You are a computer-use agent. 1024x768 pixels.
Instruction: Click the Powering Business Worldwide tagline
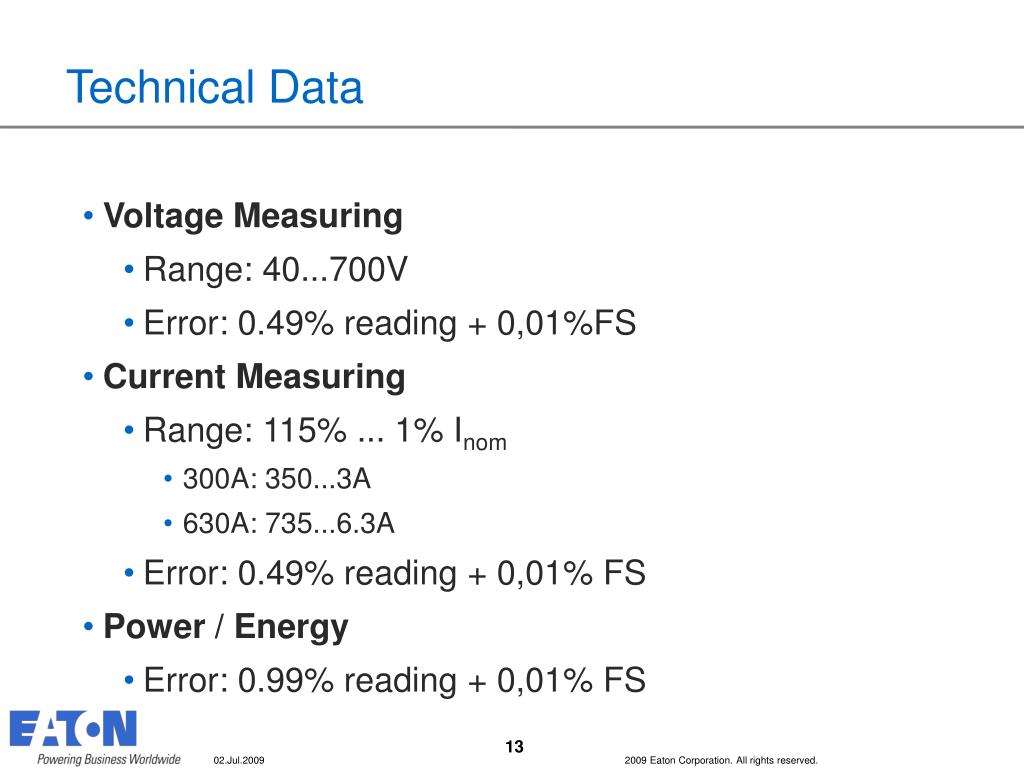108,759
